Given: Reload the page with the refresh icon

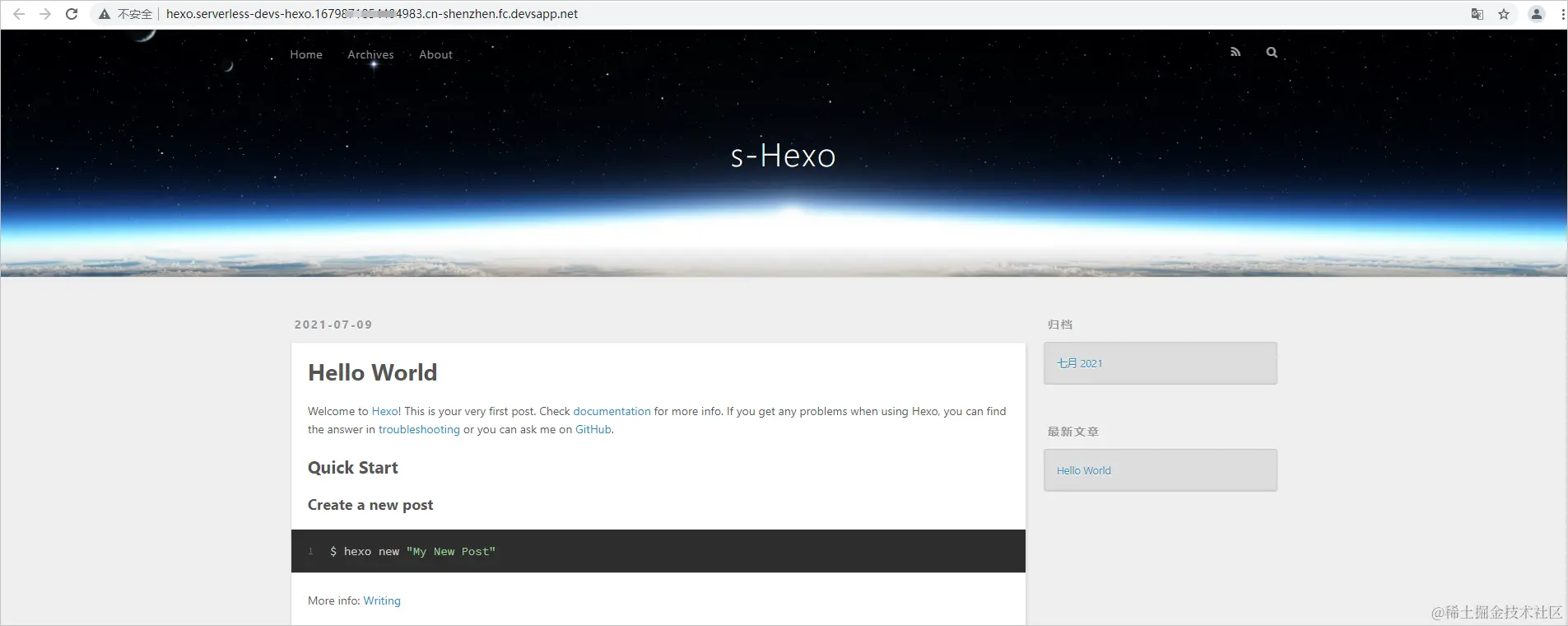Looking at the screenshot, I should [x=72, y=14].
